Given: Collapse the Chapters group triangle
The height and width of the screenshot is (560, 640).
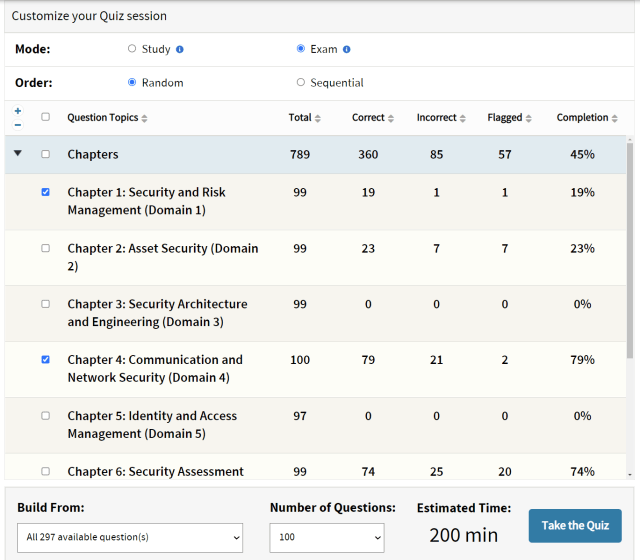Looking at the screenshot, I should pos(17,154).
